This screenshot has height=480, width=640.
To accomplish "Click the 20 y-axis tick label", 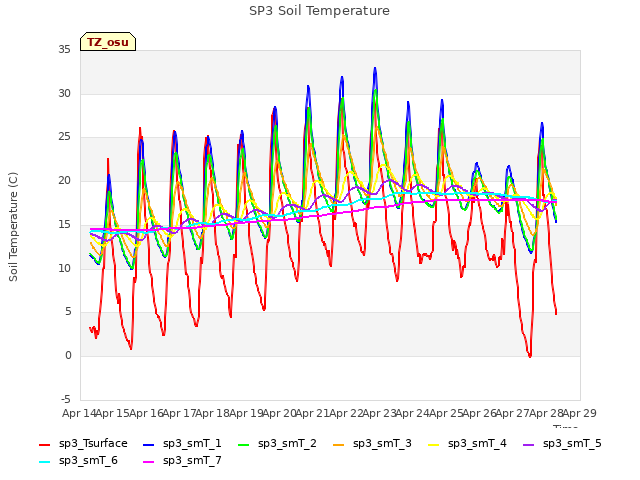I will tap(64, 181).
